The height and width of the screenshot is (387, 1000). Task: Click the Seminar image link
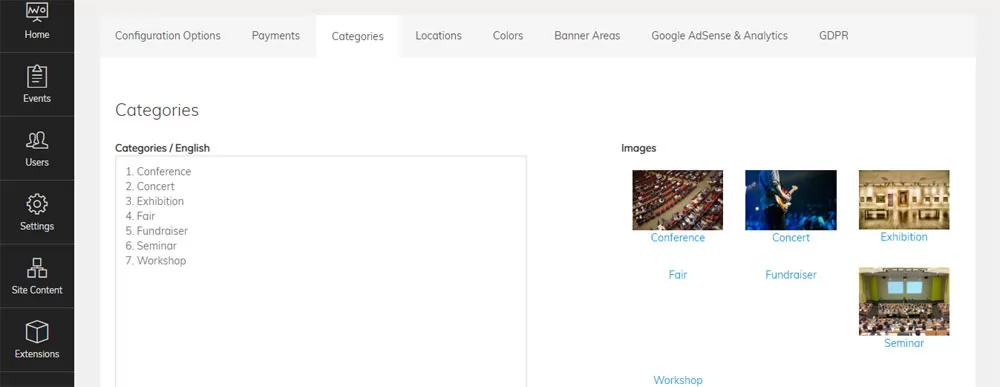(x=904, y=343)
